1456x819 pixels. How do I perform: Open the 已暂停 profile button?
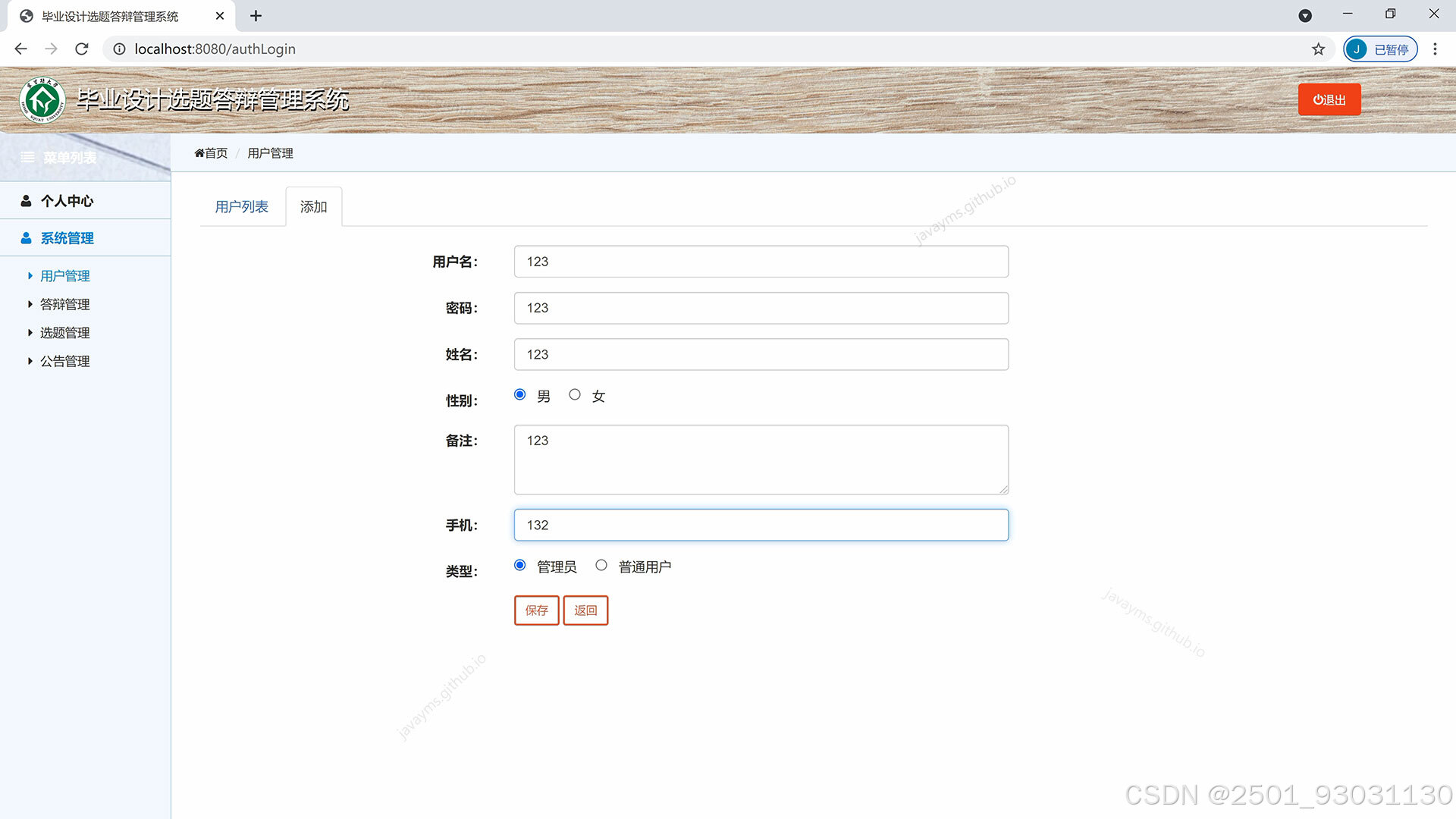pos(1380,49)
